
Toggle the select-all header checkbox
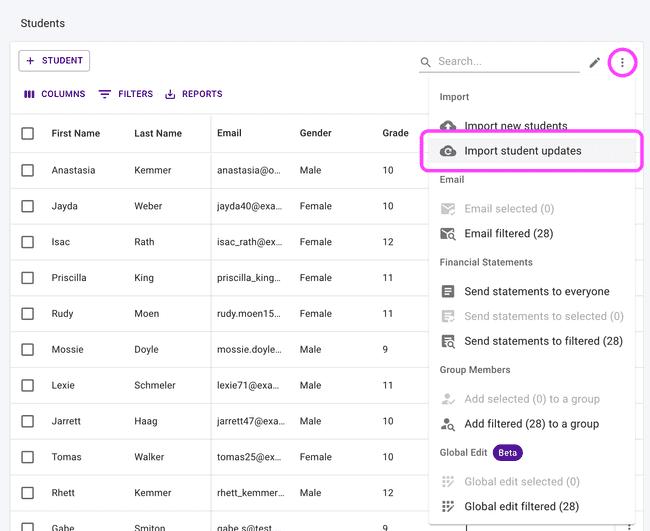28,134
